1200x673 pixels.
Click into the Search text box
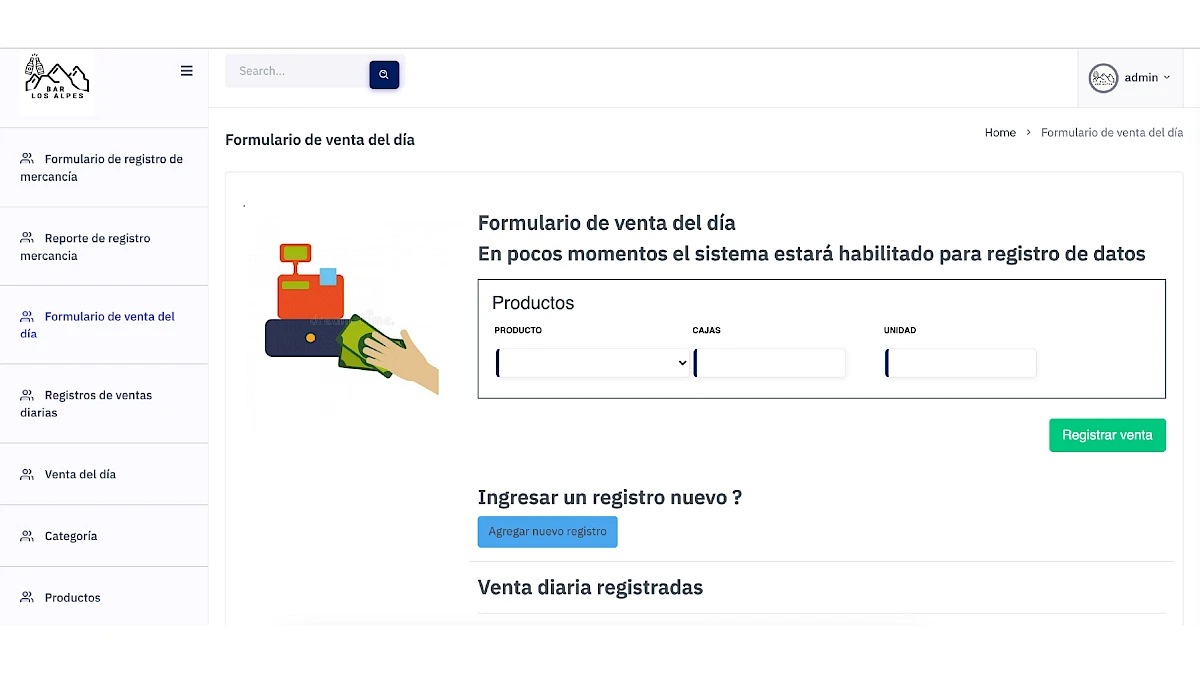click(x=297, y=71)
